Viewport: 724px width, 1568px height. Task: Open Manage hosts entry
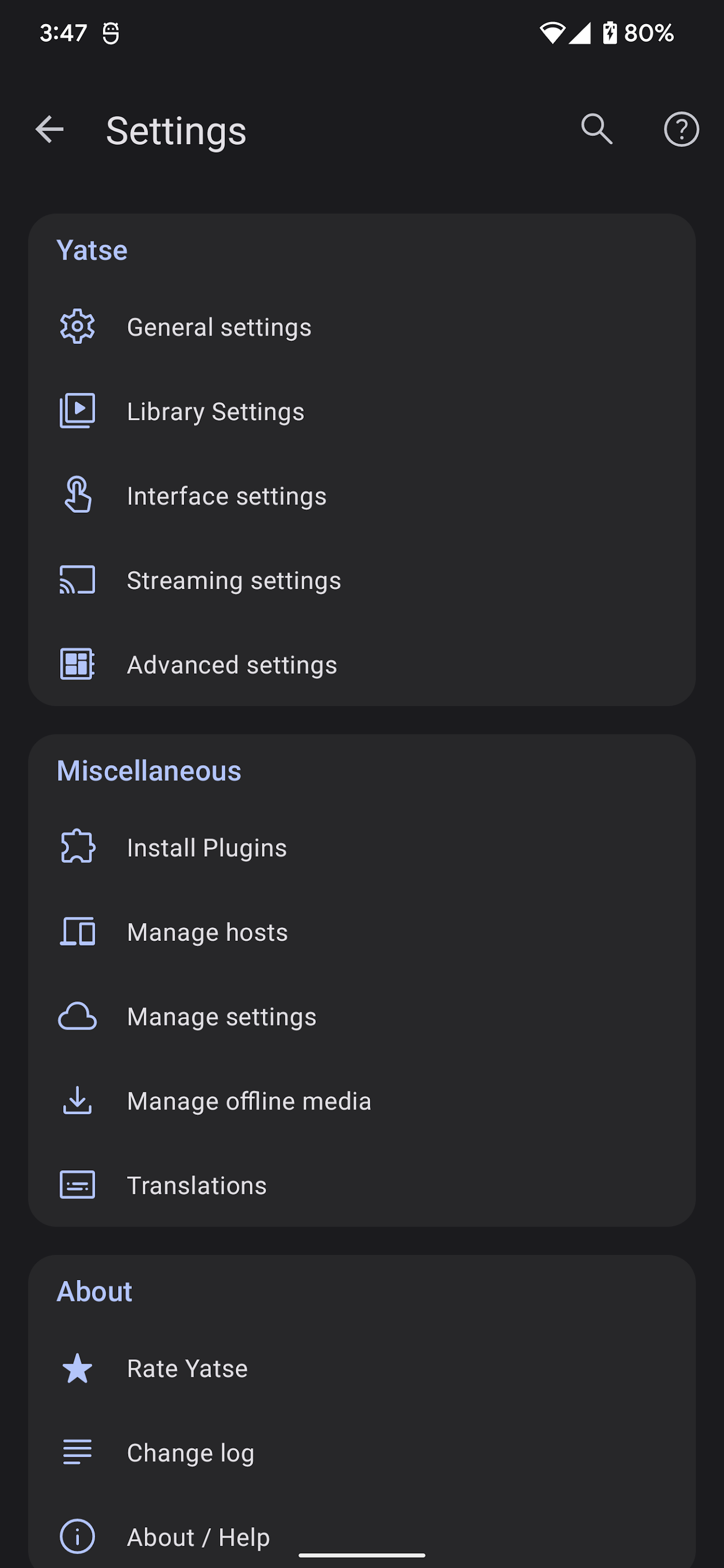(207, 932)
